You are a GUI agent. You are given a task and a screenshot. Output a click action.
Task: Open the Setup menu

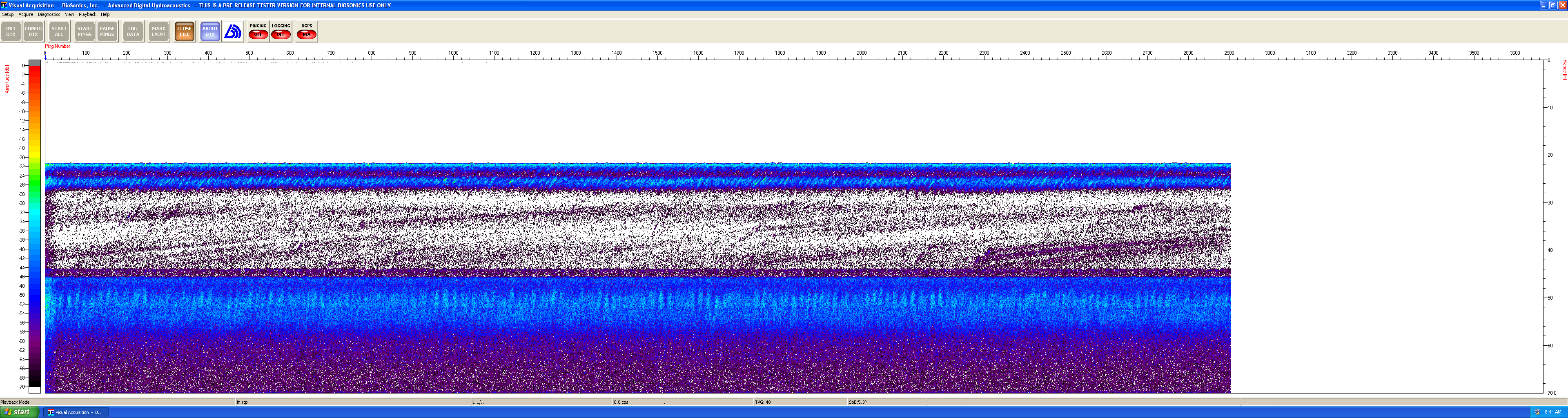pyautogui.click(x=8, y=14)
